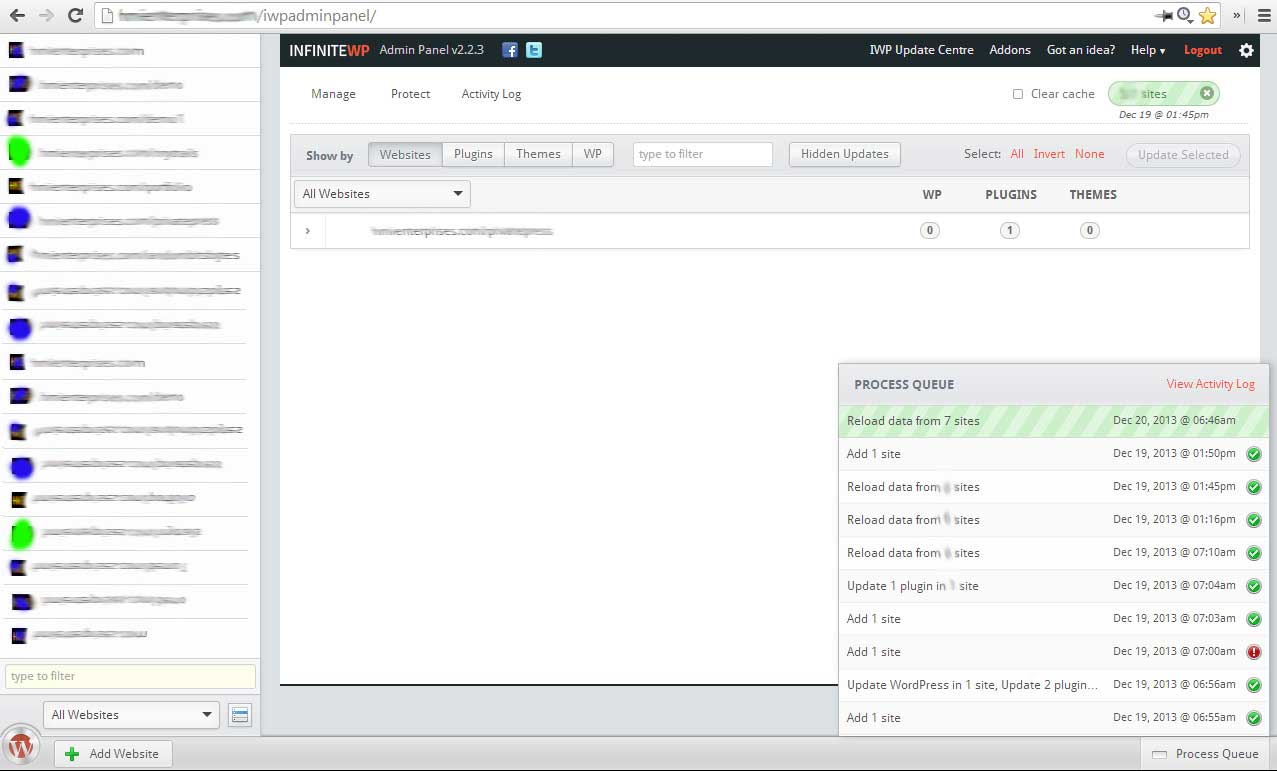The width and height of the screenshot is (1277, 771).
Task: Open the Protect tab
Action: click(410, 94)
